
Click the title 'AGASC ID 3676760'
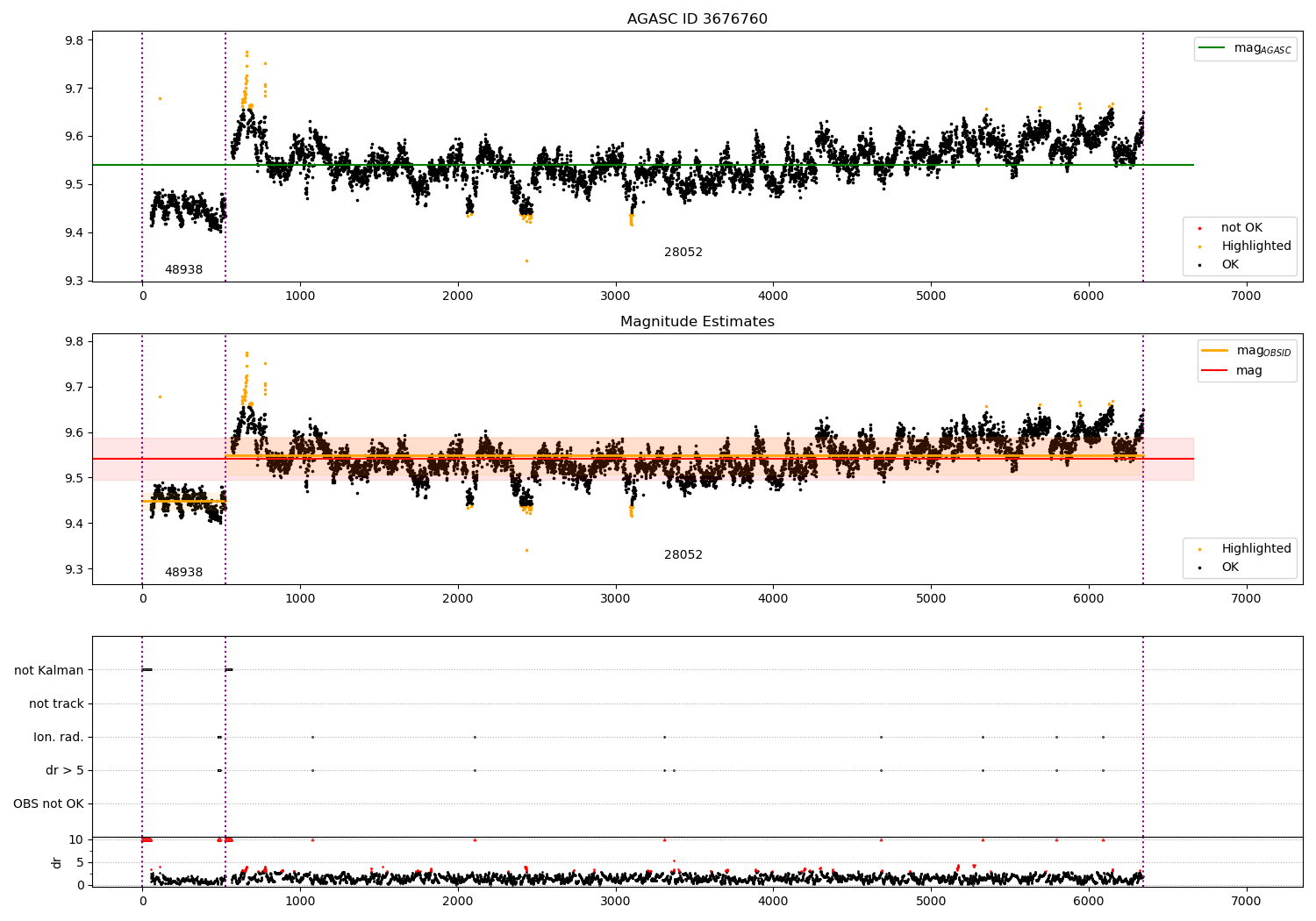coord(697,19)
